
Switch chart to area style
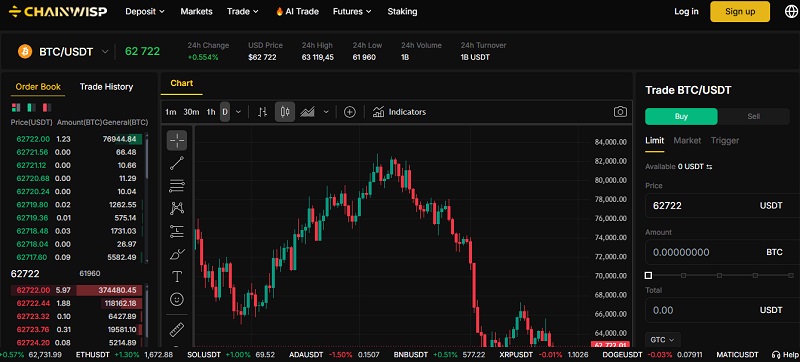307,112
